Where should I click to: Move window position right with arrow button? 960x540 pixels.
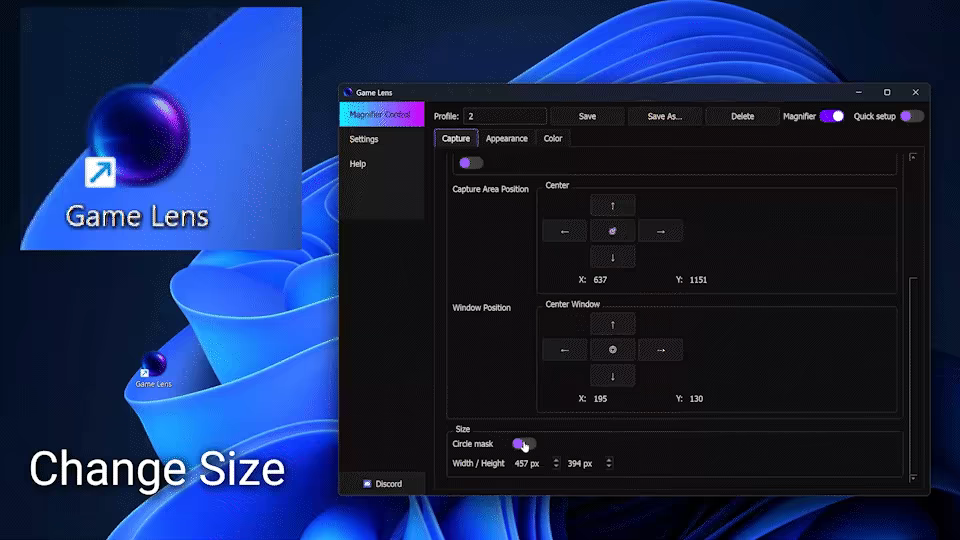(661, 350)
